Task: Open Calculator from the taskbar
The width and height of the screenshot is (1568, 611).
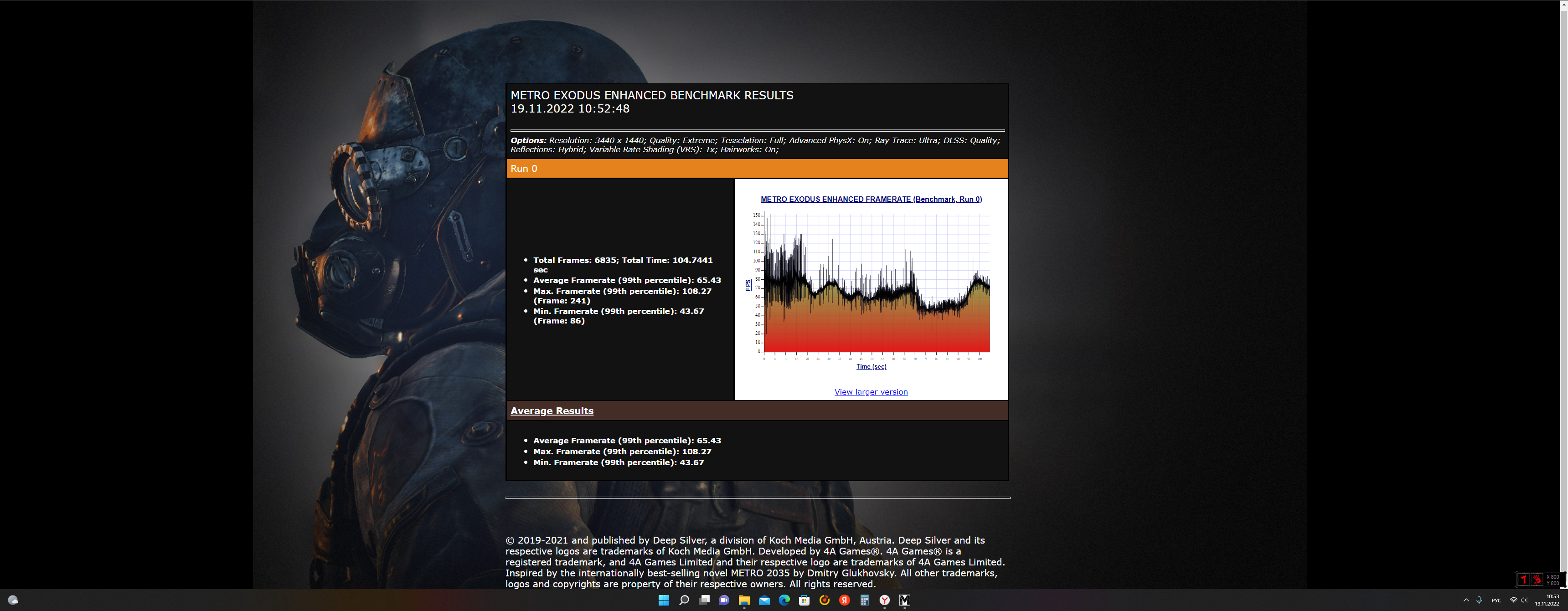Action: point(864,600)
